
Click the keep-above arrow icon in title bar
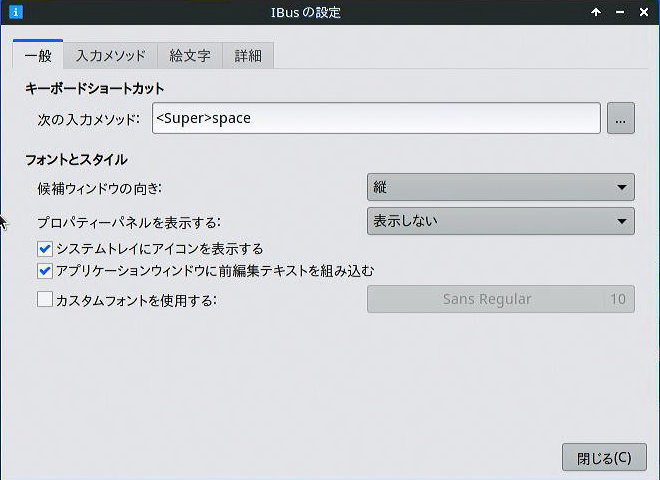coord(596,12)
